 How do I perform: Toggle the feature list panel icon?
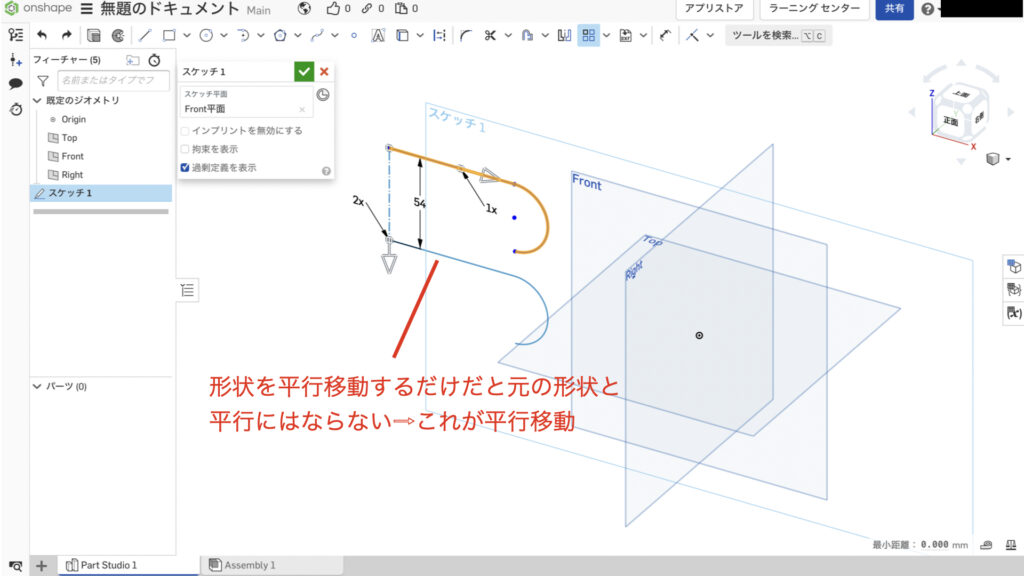pyautogui.click(x=16, y=35)
